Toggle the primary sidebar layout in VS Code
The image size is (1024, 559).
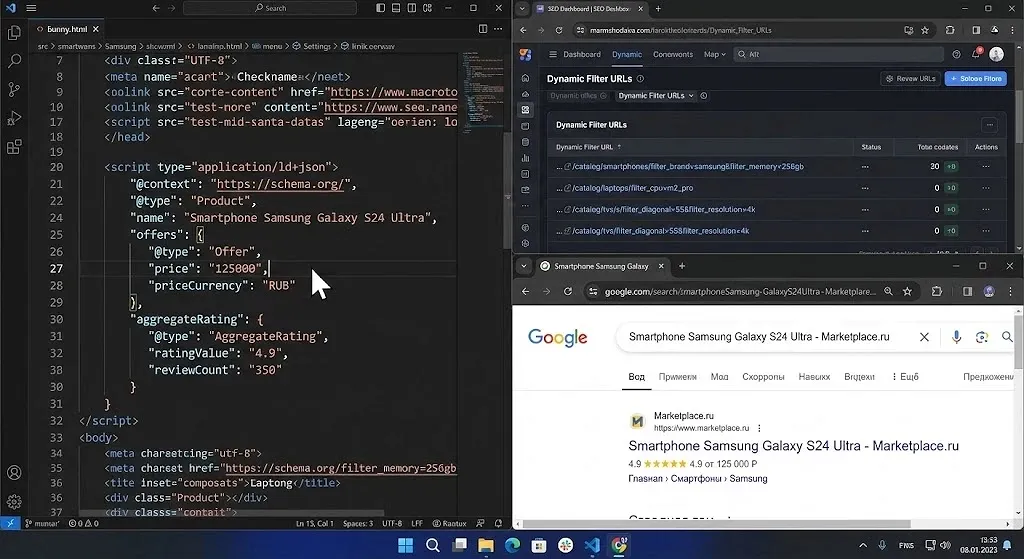(382, 8)
